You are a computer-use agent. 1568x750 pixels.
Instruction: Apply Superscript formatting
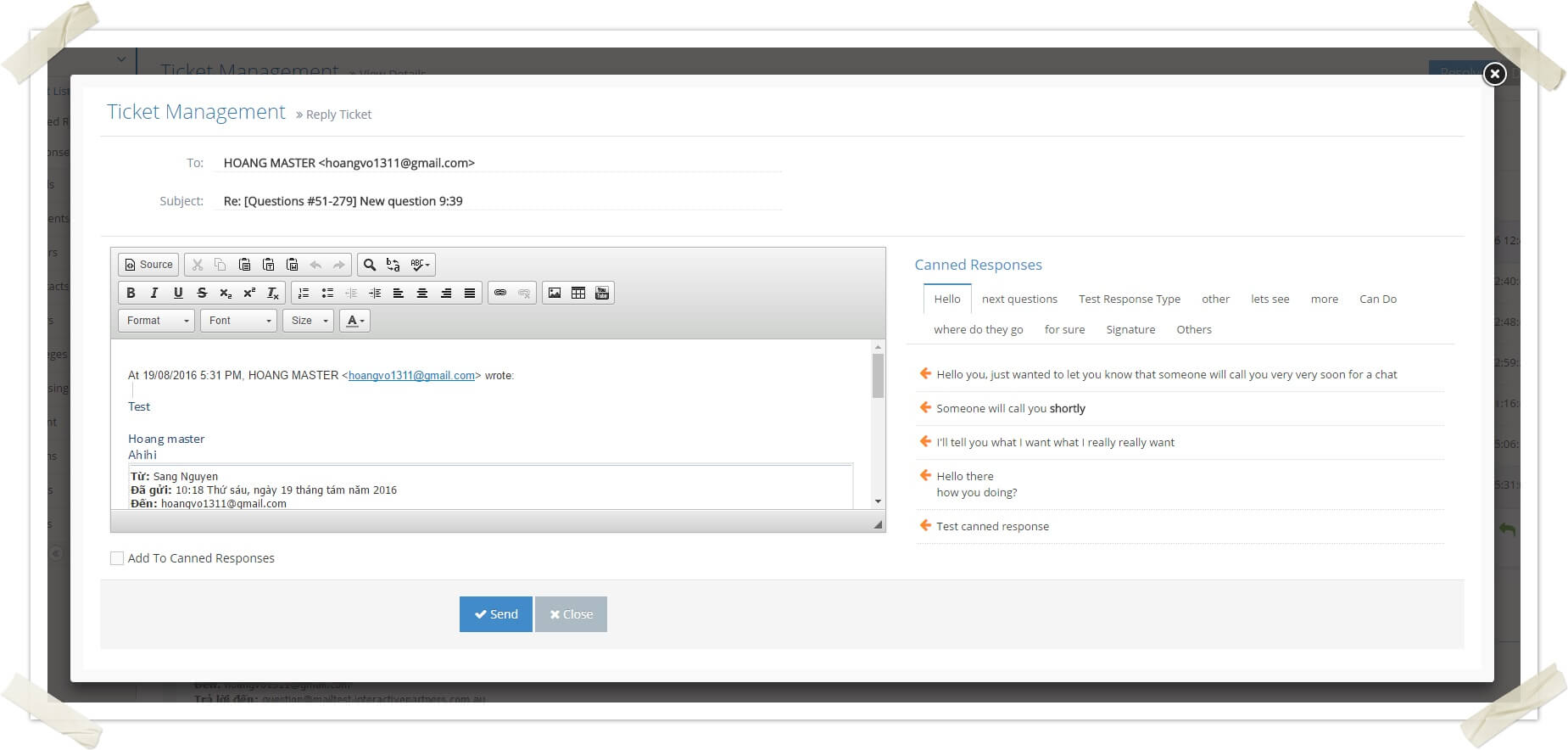(x=249, y=293)
